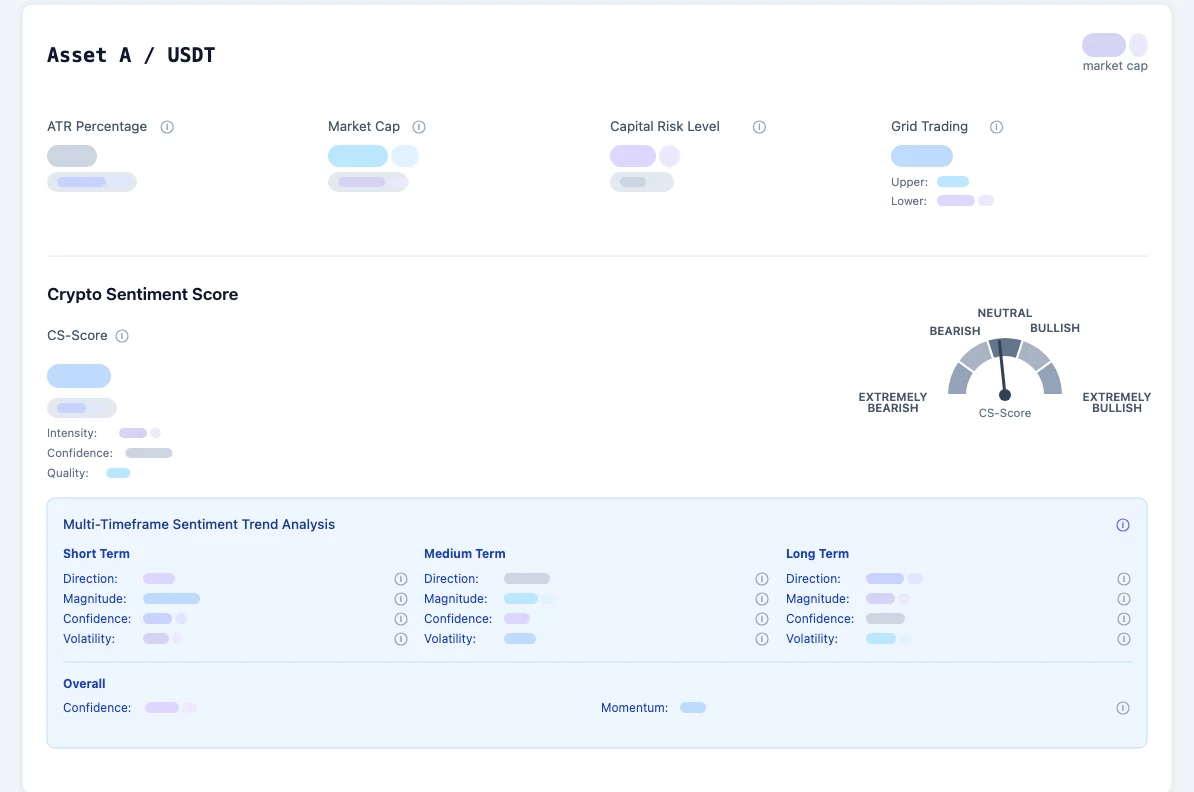Open Capital Risk Level info icon
The height and width of the screenshot is (792, 1194).
click(x=759, y=127)
